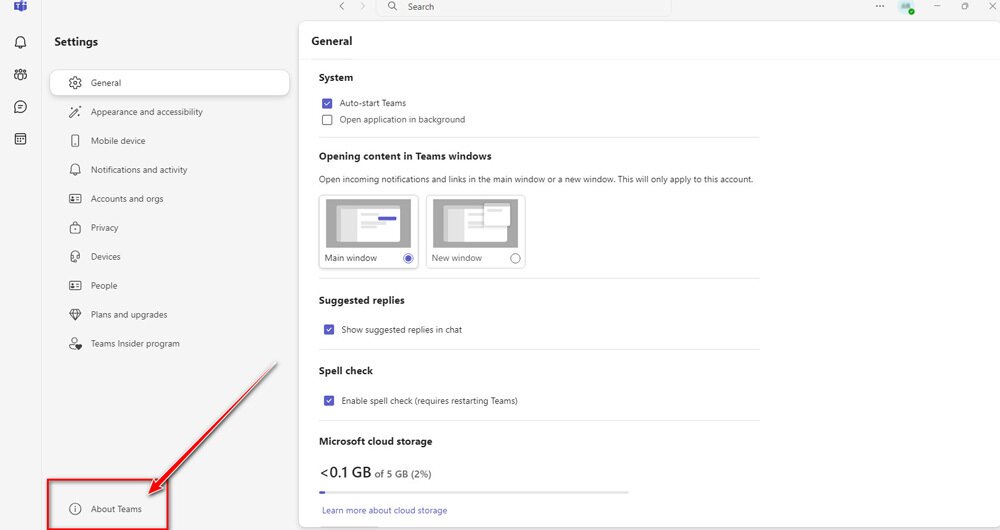Click the Microsoft Teams logo icon
Image resolution: width=1000 pixels, height=530 pixels.
tap(20, 6)
